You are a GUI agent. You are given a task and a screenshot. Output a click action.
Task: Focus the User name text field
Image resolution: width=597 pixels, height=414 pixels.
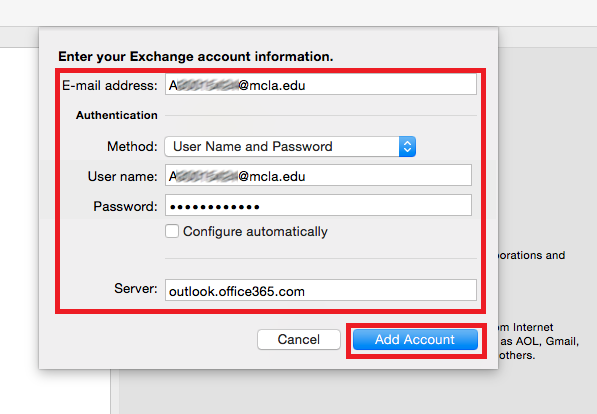(318, 175)
